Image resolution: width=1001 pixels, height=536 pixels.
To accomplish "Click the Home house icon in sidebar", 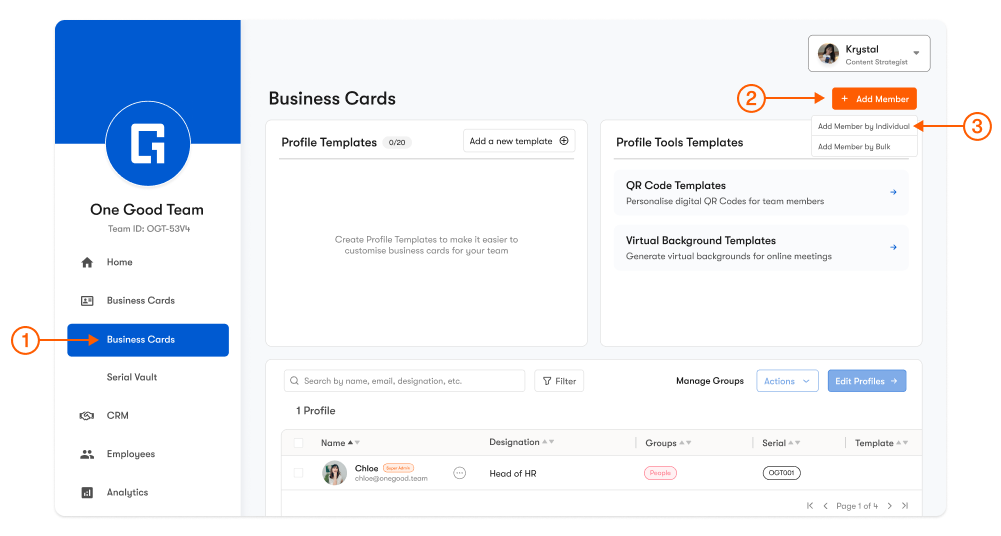I will tap(87, 263).
